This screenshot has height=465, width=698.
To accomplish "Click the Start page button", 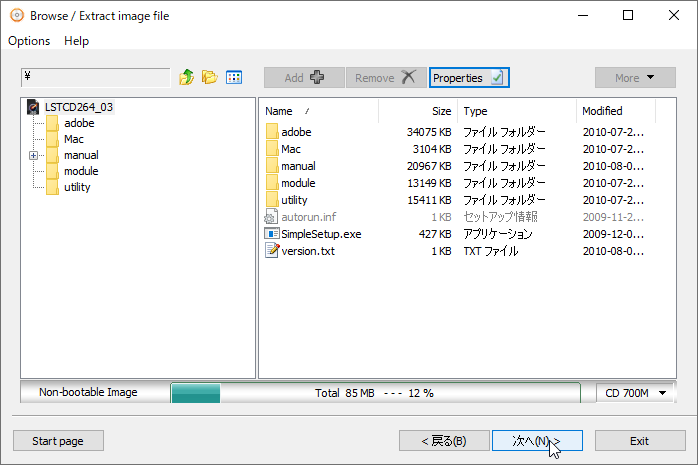I will pyautogui.click(x=58, y=441).
